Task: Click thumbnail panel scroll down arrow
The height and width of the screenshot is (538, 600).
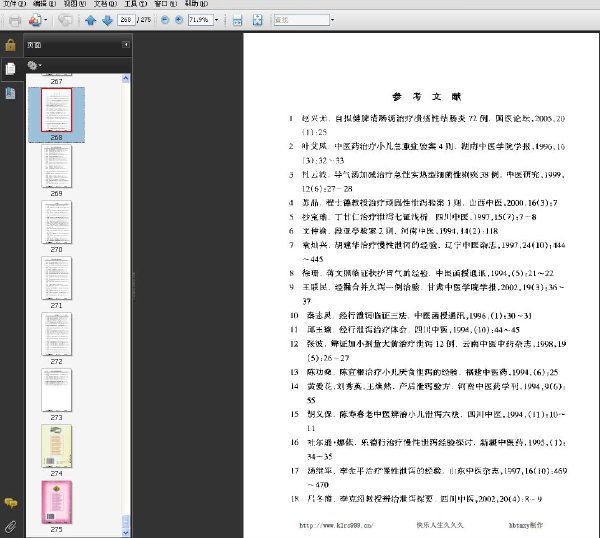Action: [126, 532]
